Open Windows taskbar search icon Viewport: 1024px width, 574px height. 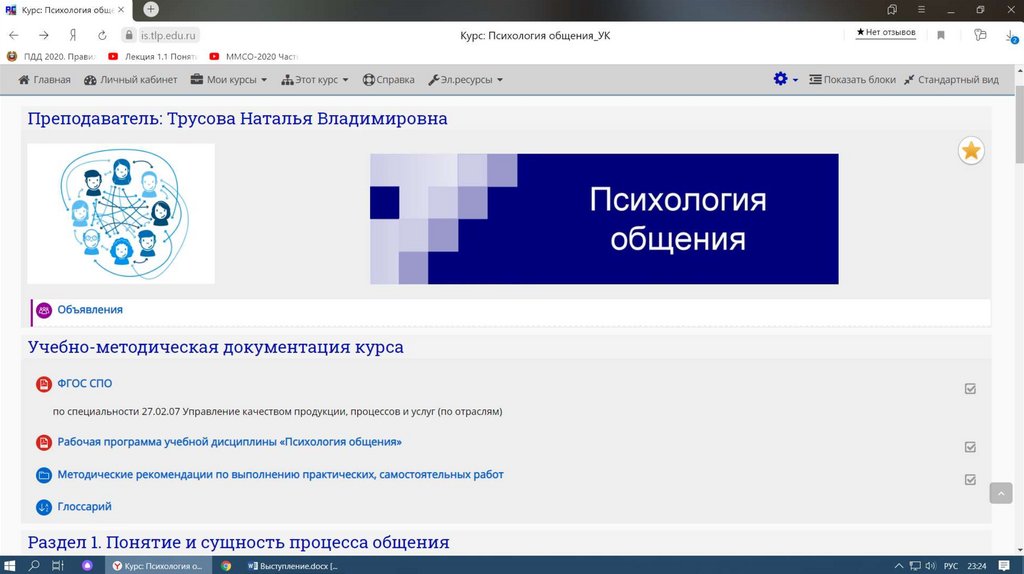(34, 565)
